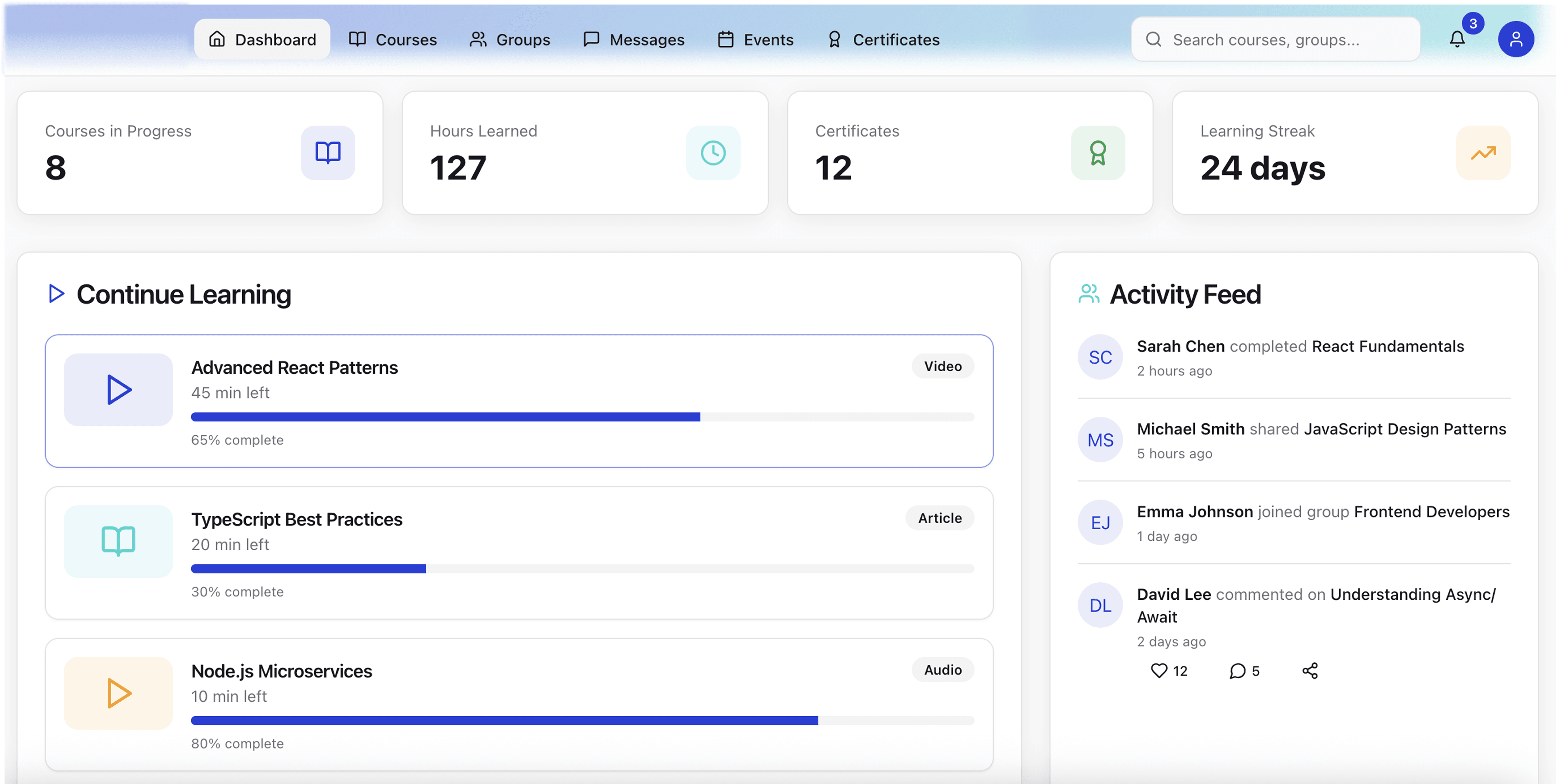The height and width of the screenshot is (784, 1556).
Task: Focus the search courses input field
Action: tap(1275, 39)
